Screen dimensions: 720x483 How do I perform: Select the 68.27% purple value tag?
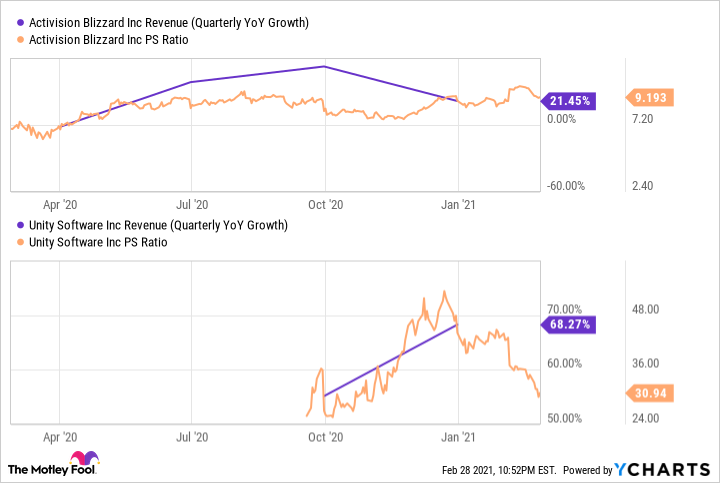click(569, 324)
